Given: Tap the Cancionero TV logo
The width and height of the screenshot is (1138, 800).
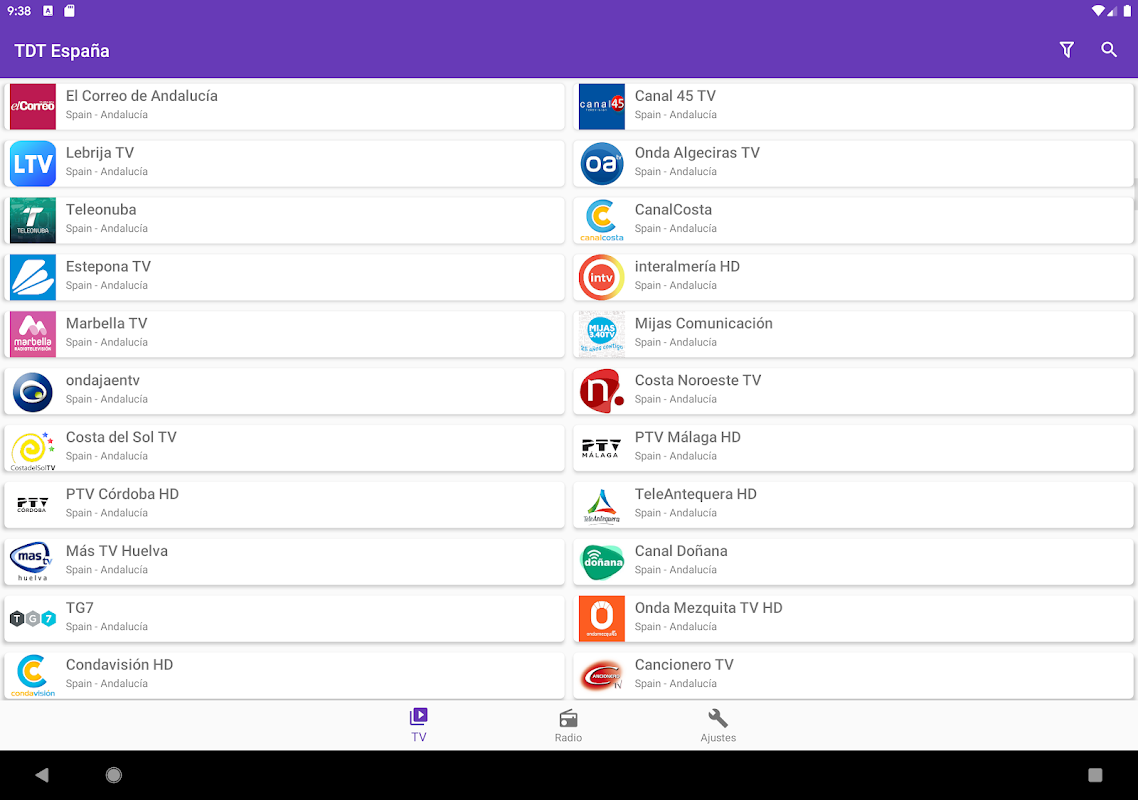Looking at the screenshot, I should [x=602, y=676].
